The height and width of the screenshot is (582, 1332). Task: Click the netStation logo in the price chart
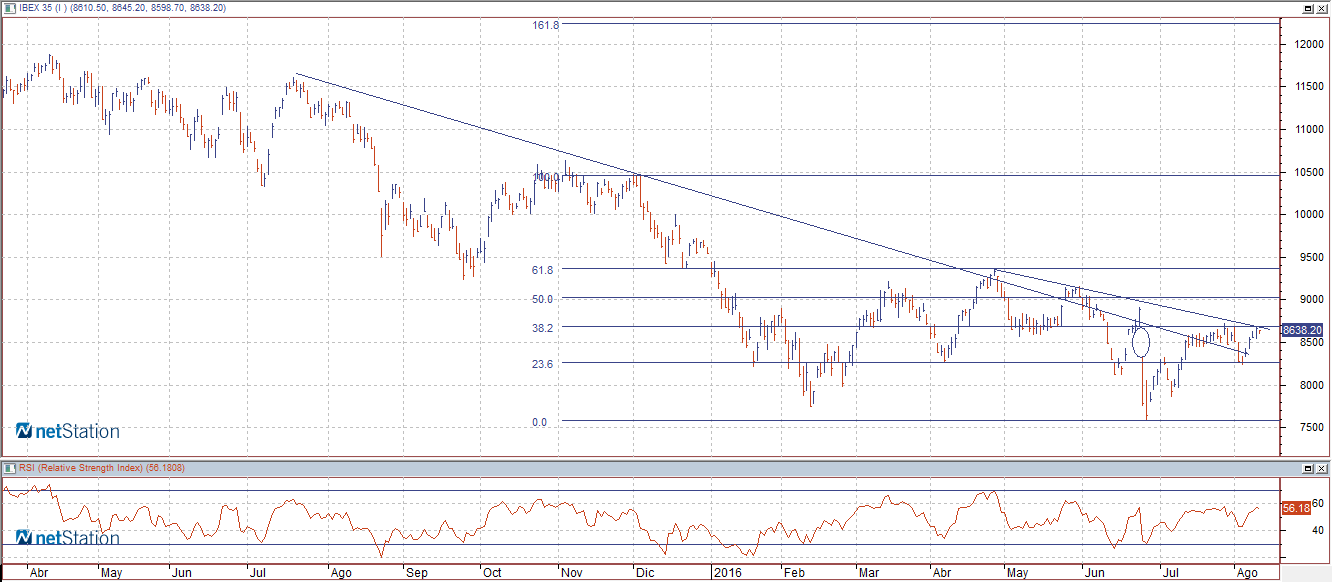67,431
